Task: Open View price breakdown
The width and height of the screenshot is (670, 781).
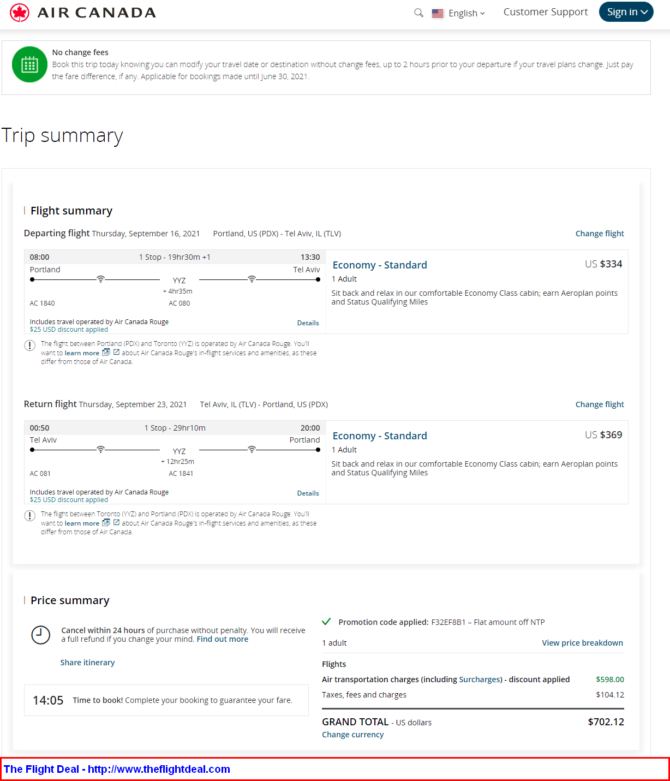Action: click(582, 643)
